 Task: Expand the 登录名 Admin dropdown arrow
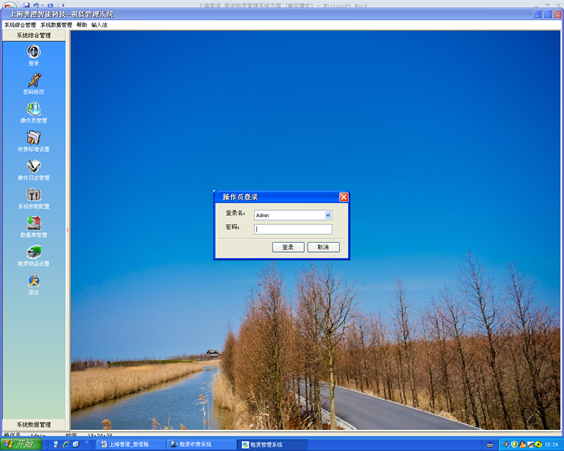[x=328, y=215]
